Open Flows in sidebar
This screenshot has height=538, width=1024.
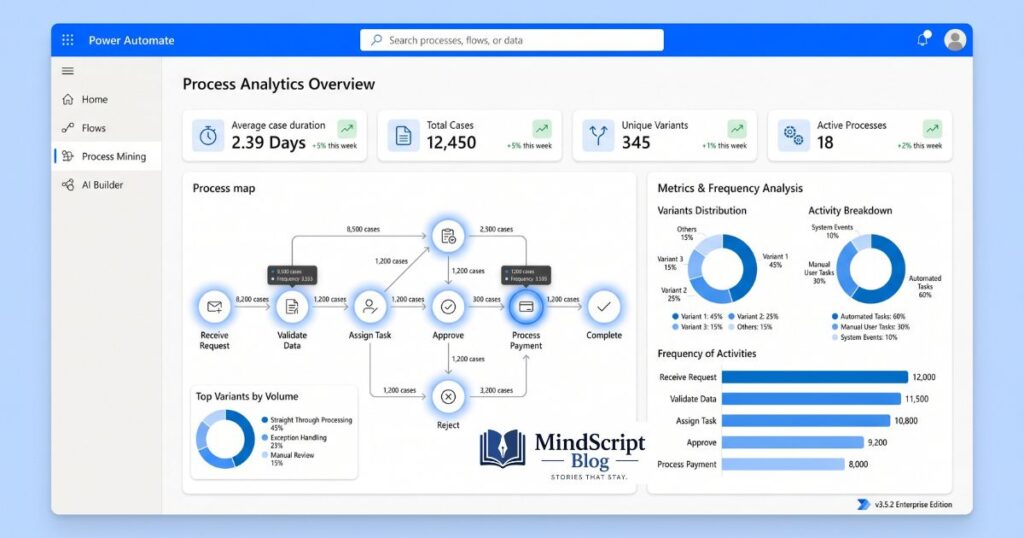[106, 128]
